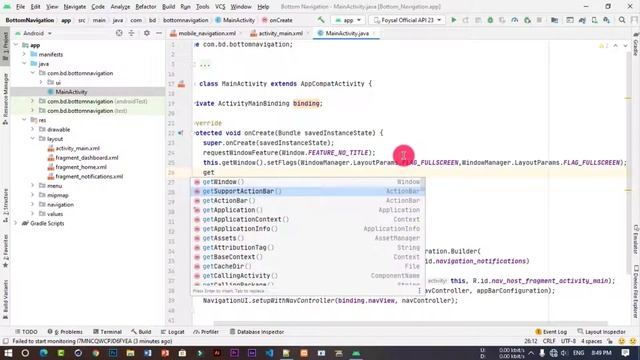This screenshot has height=360, width=640.
Task: Open the SDK Manager icon
Action: click(607, 20)
